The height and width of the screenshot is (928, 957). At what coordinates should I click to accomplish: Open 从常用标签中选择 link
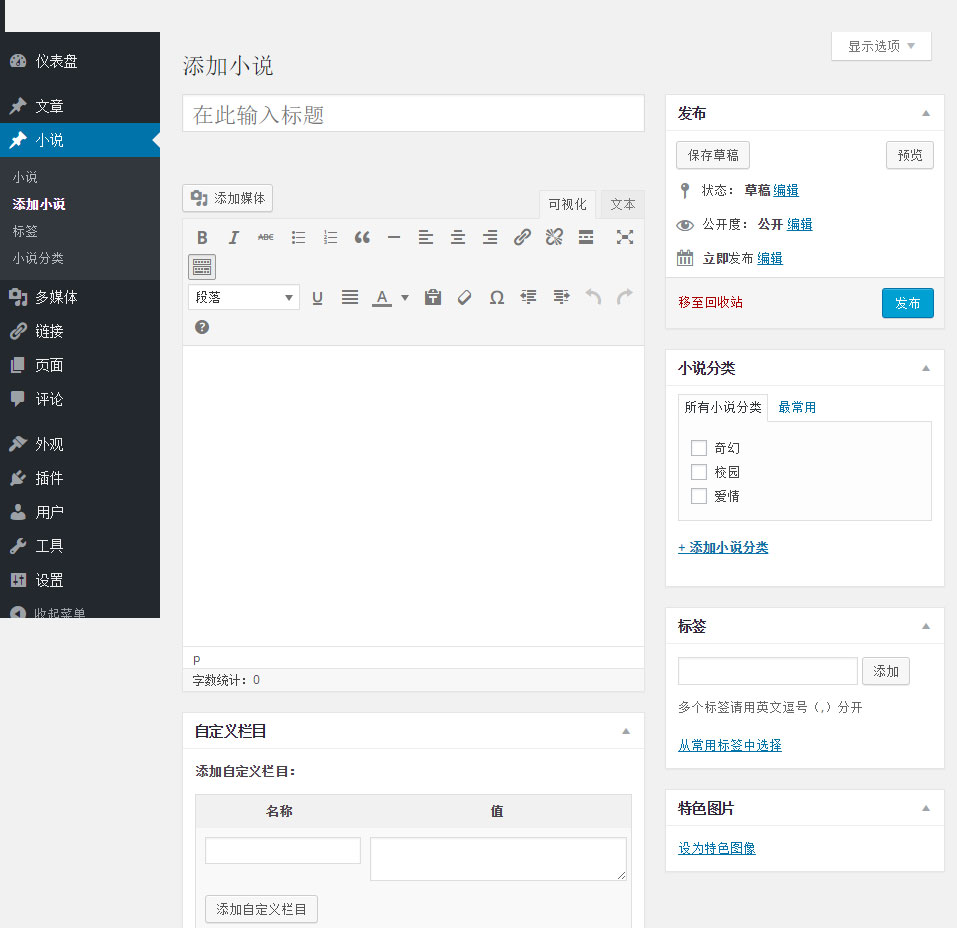click(x=729, y=745)
